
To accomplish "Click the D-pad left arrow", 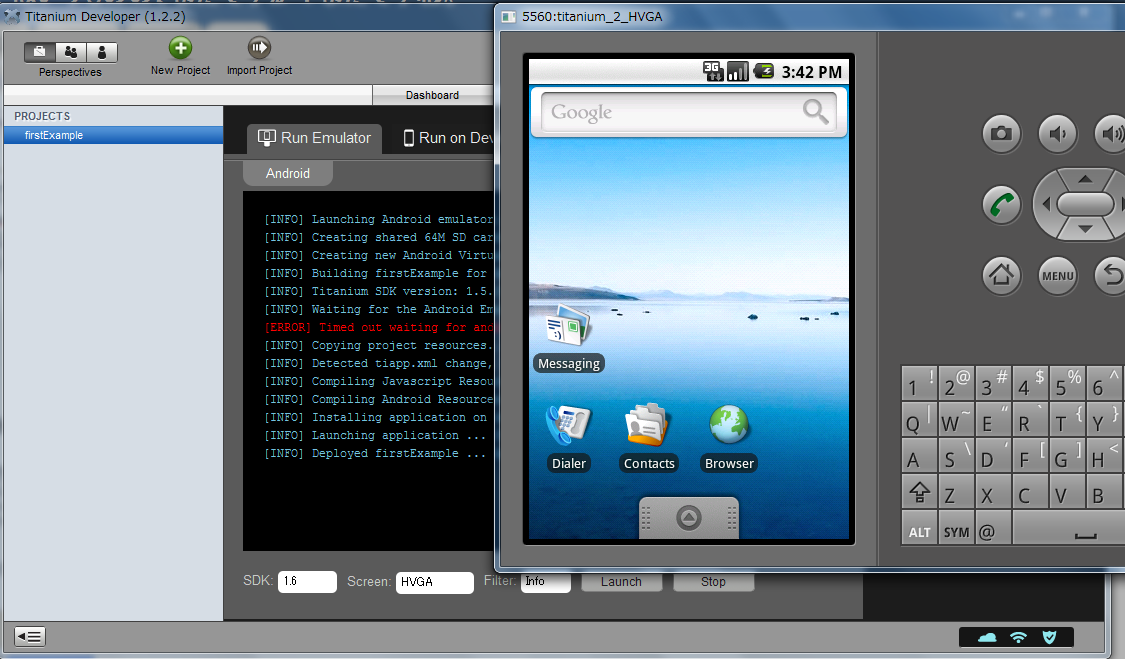I will point(1045,205).
